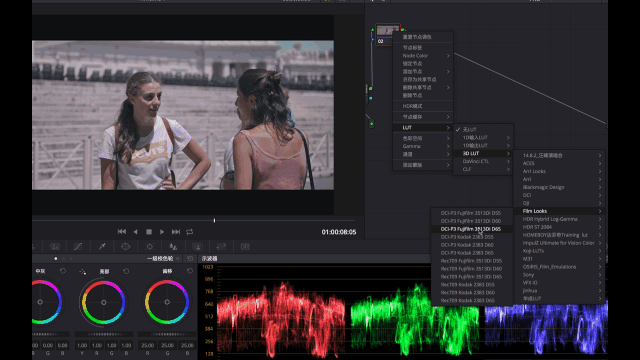The width and height of the screenshot is (640, 360).
Task: Click the gain master jog slider
Action: [104, 334]
